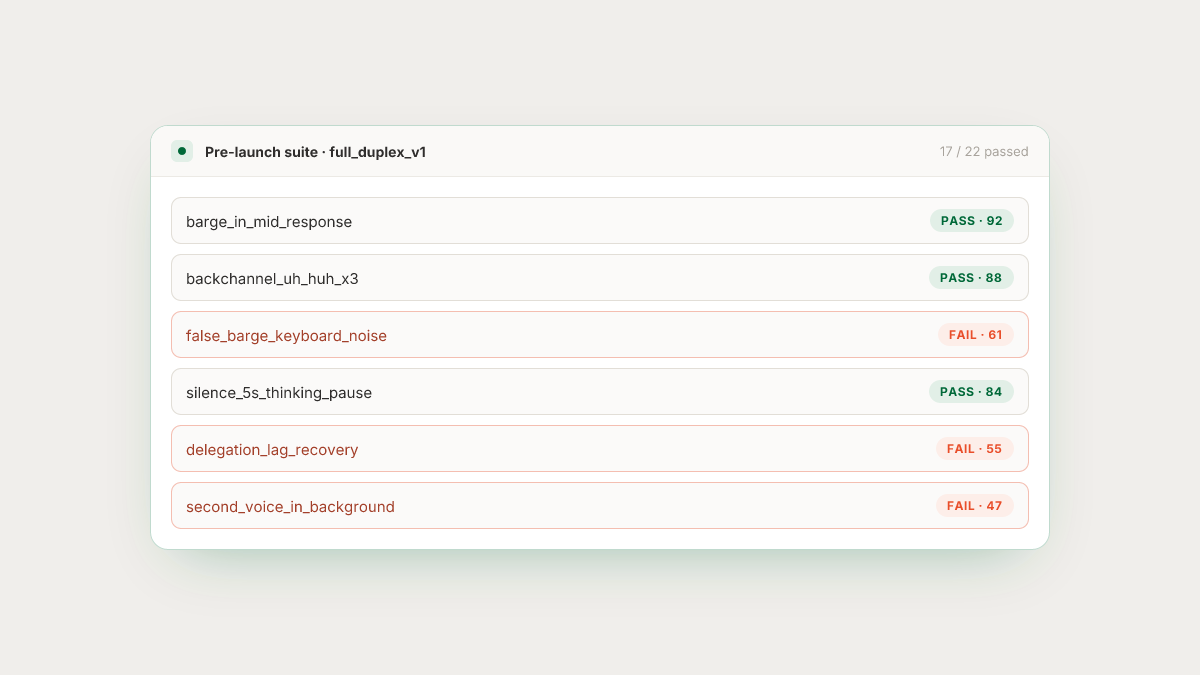Open the barge_in_mid_response test row
The width and height of the screenshot is (1200, 675).
pos(600,221)
